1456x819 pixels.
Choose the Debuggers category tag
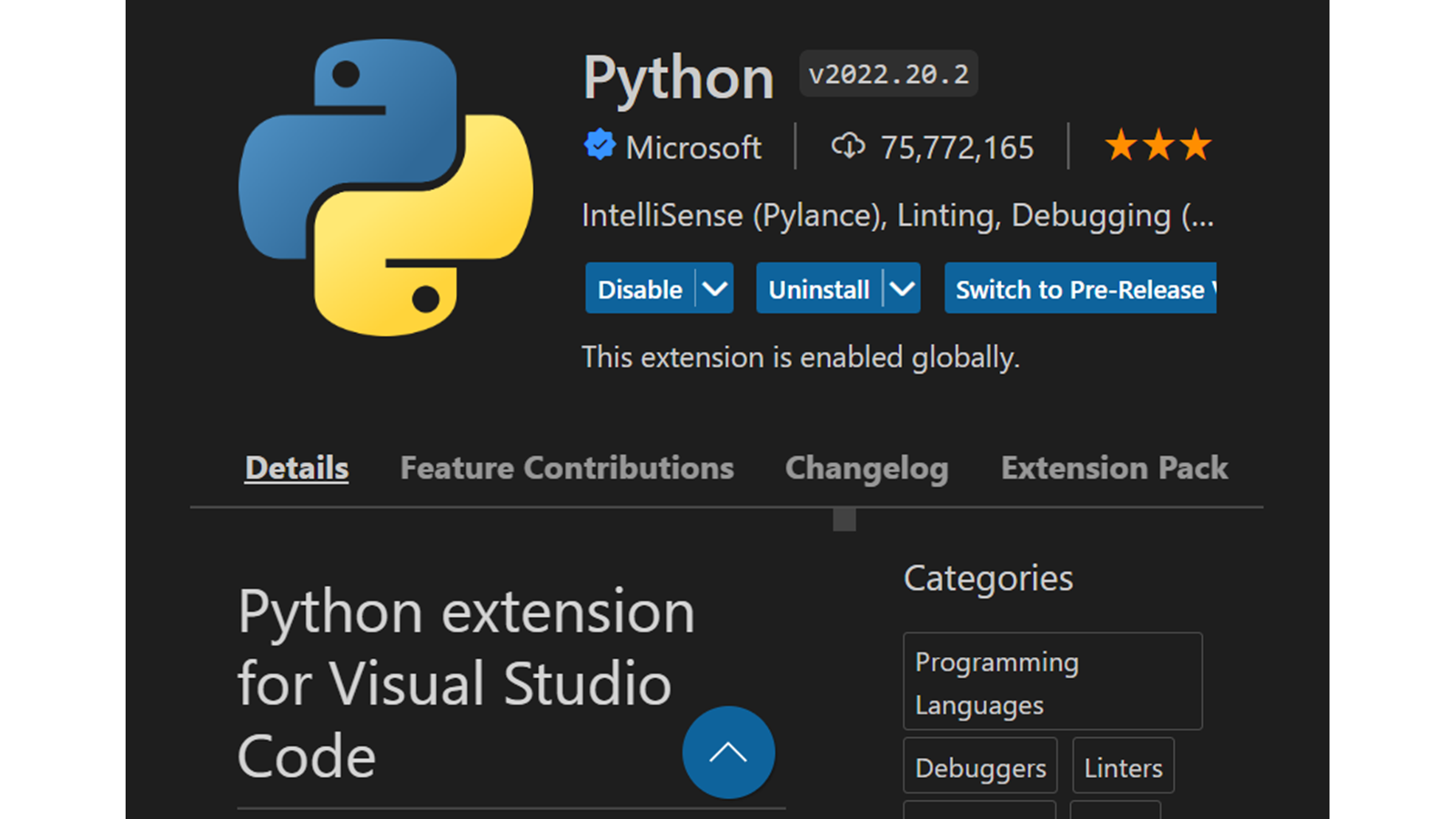pos(980,767)
